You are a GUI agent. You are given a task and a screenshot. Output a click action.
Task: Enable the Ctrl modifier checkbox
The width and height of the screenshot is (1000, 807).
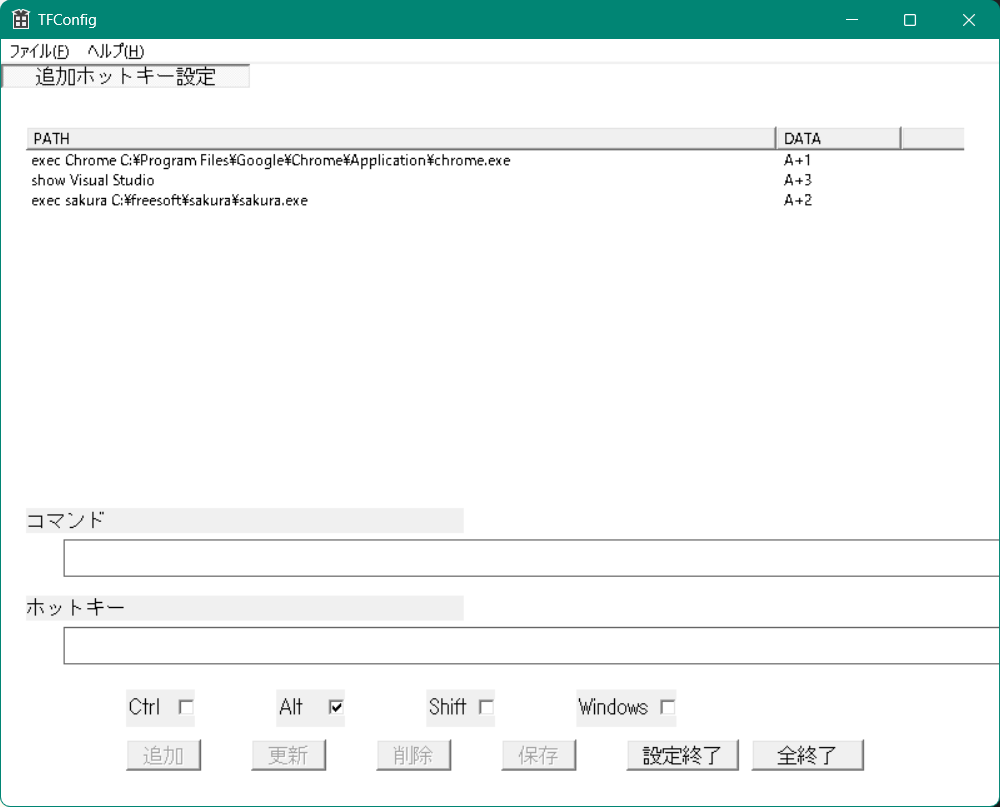[x=186, y=707]
